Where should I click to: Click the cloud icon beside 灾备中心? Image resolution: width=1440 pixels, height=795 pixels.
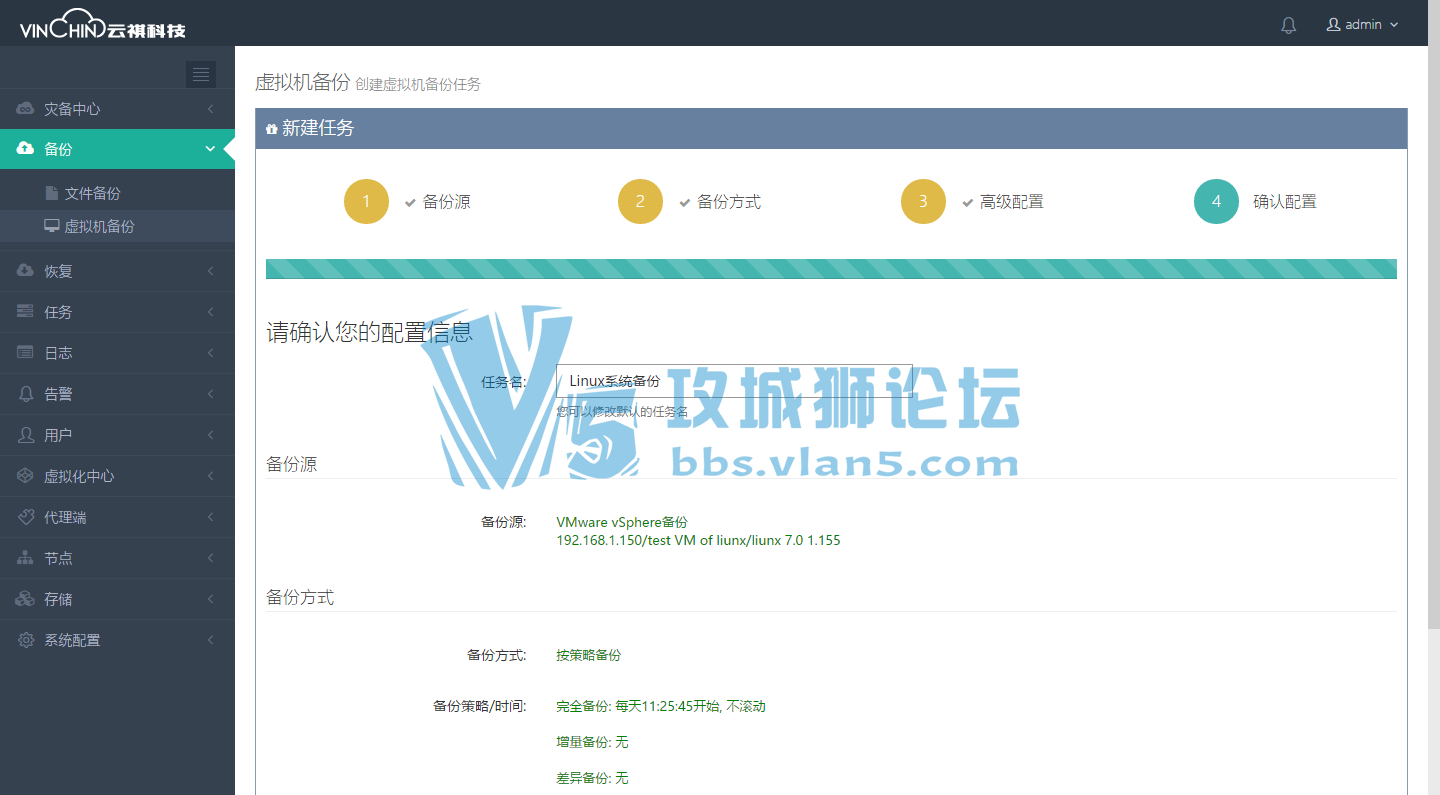click(26, 108)
